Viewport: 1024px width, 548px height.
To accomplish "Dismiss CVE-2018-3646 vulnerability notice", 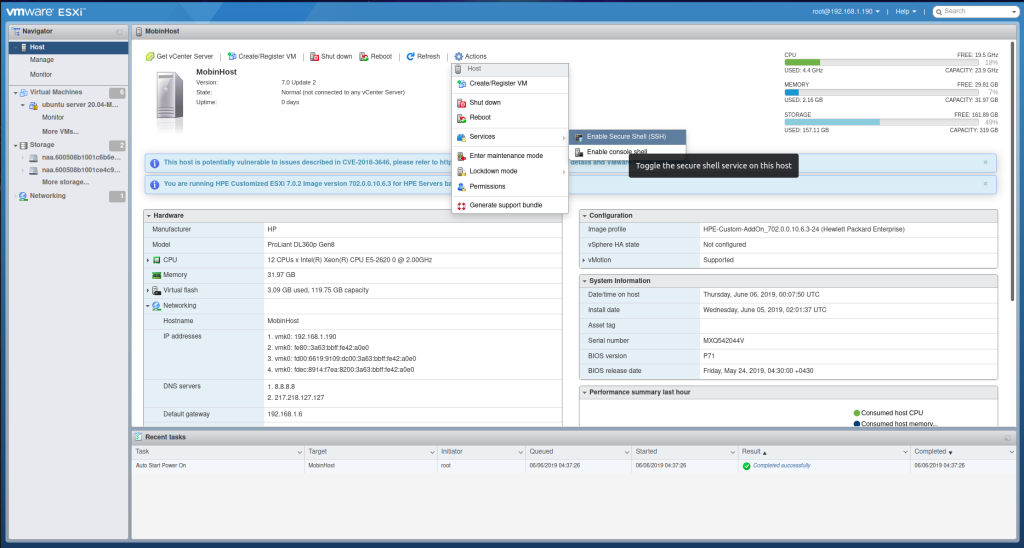I will [x=985, y=162].
